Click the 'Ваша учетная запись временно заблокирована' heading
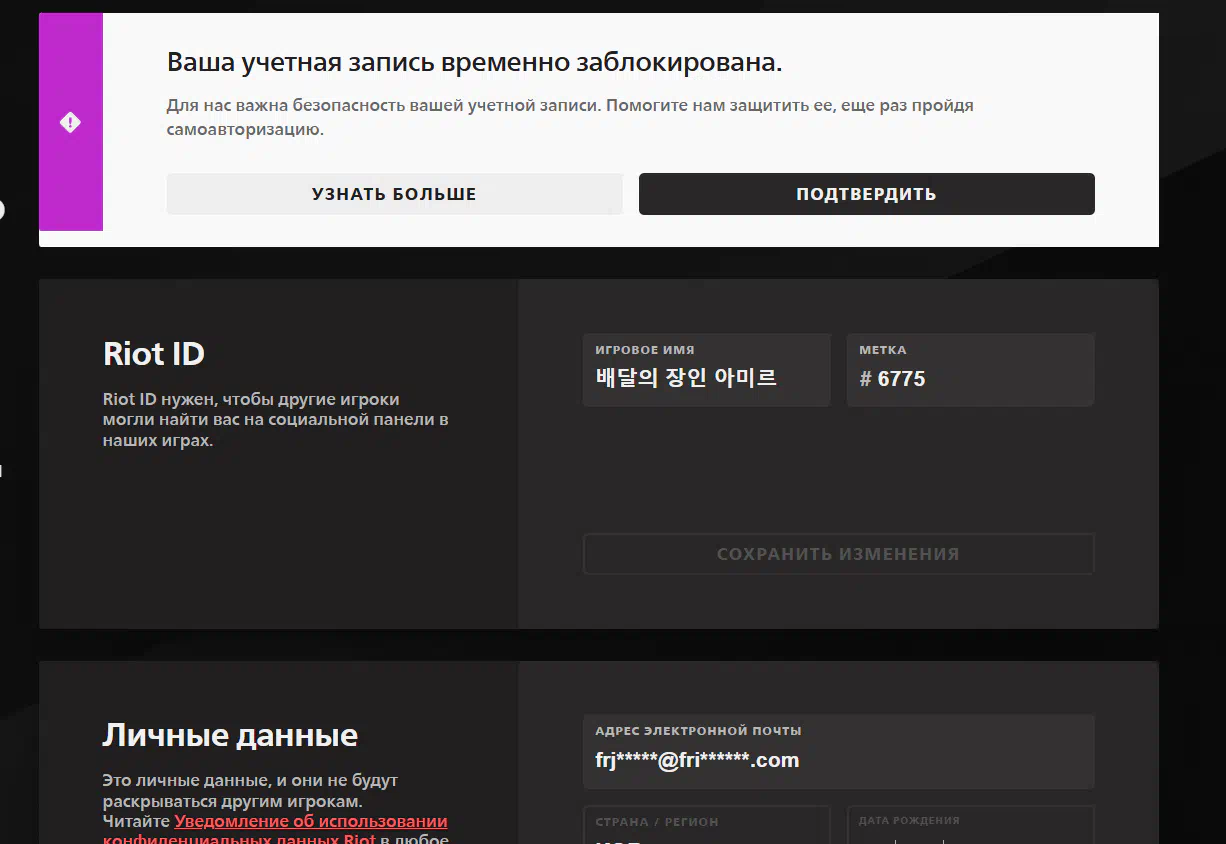Image resolution: width=1226 pixels, height=844 pixels. point(474,63)
